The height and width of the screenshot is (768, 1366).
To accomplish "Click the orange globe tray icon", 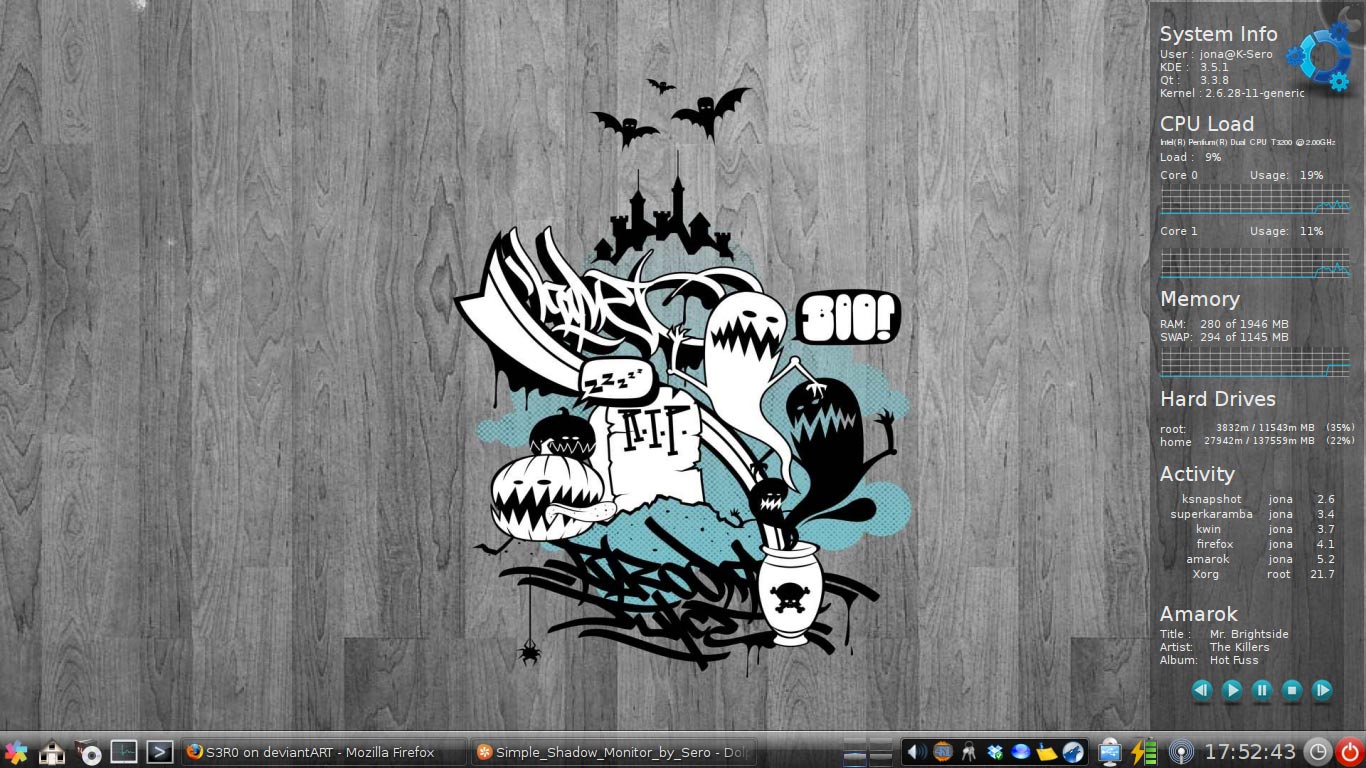I will pyautogui.click(x=943, y=752).
